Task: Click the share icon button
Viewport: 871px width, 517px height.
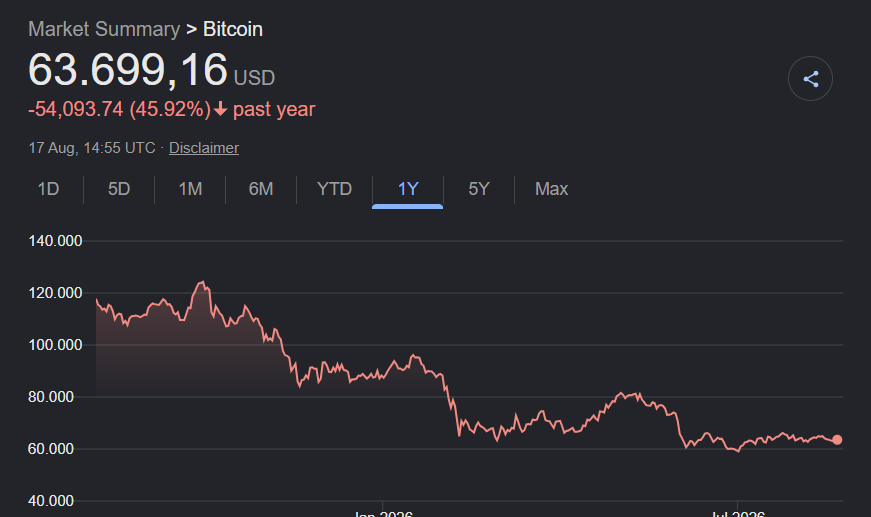Action: (810, 78)
